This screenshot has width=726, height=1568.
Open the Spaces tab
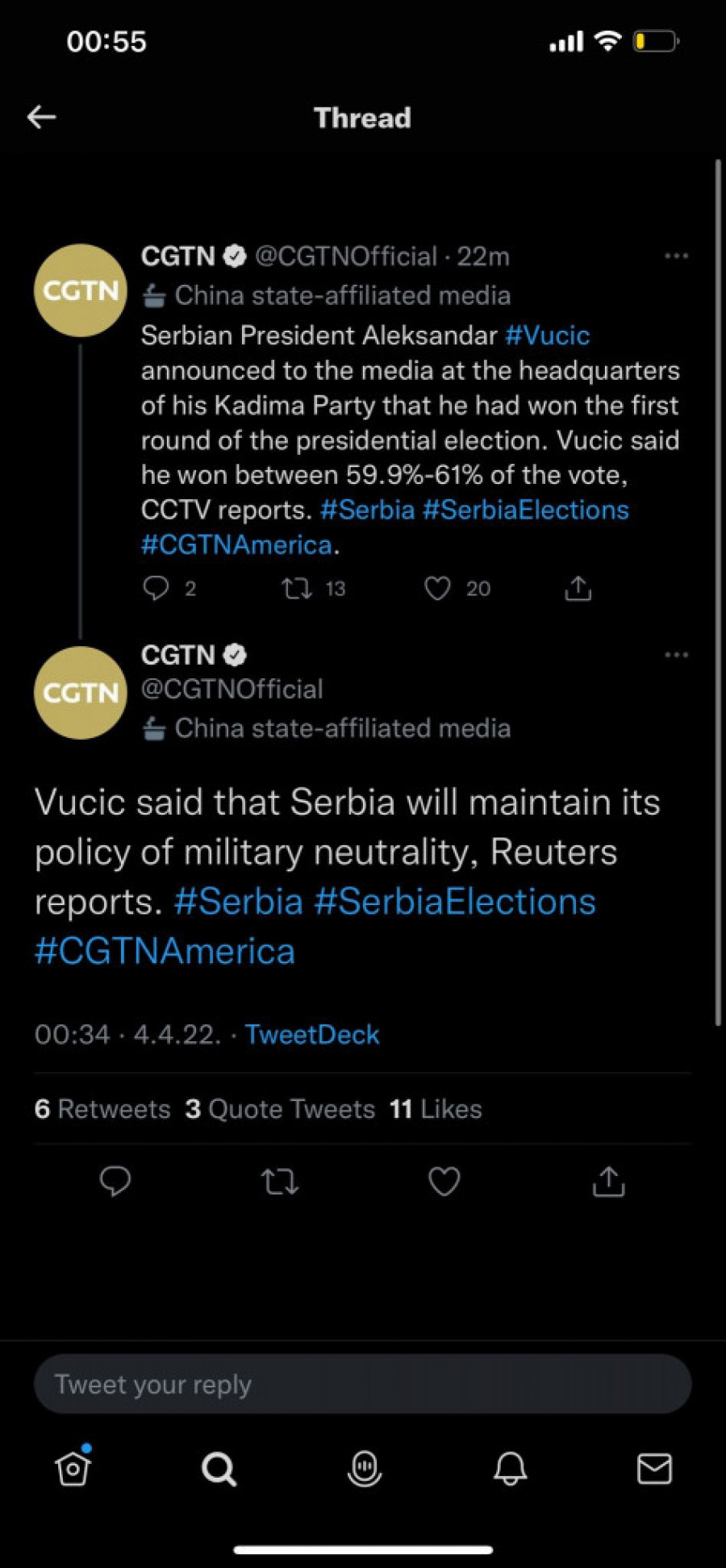pos(365,1469)
